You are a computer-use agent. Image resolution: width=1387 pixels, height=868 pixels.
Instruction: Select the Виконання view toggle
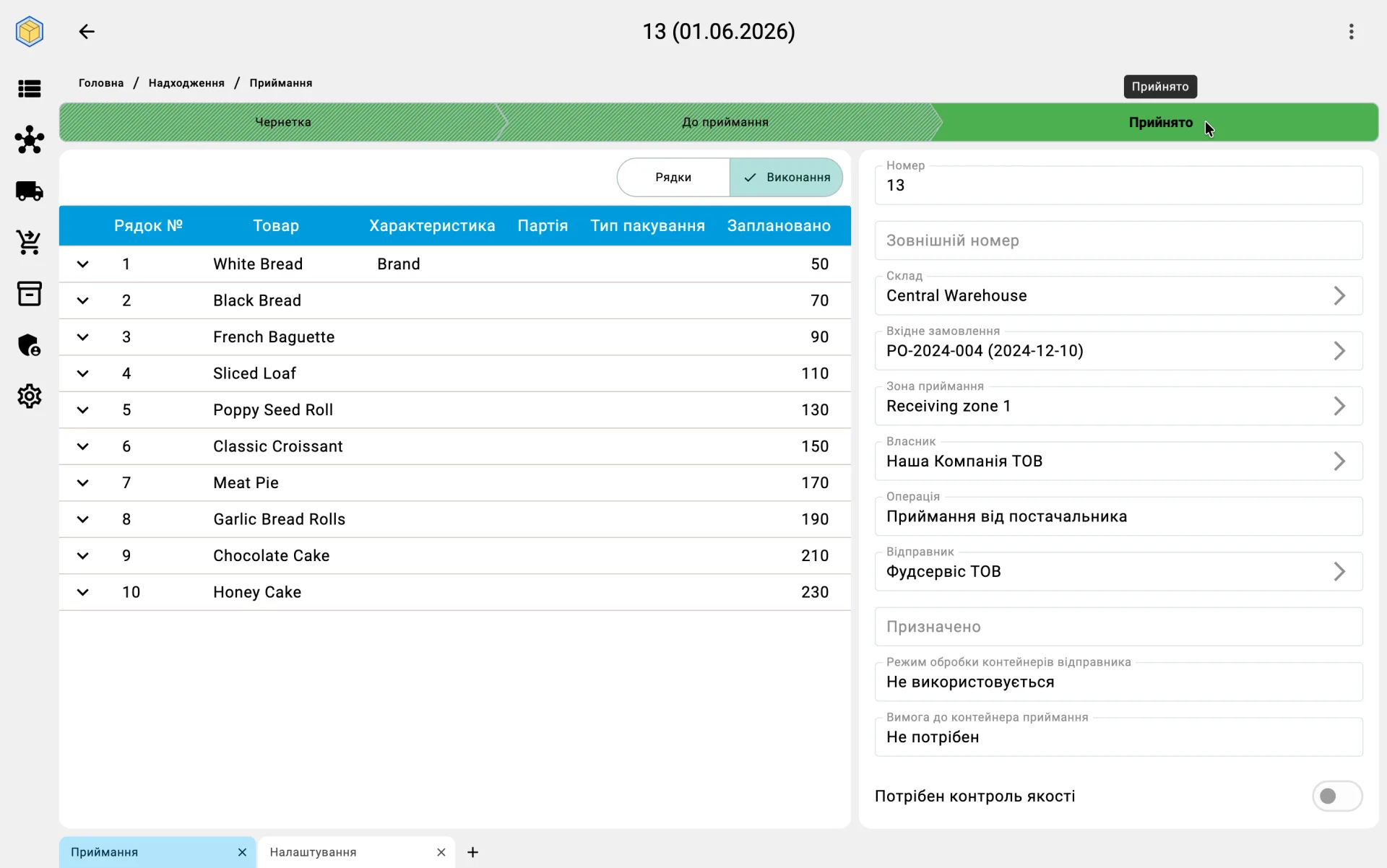pyautogui.click(x=786, y=178)
